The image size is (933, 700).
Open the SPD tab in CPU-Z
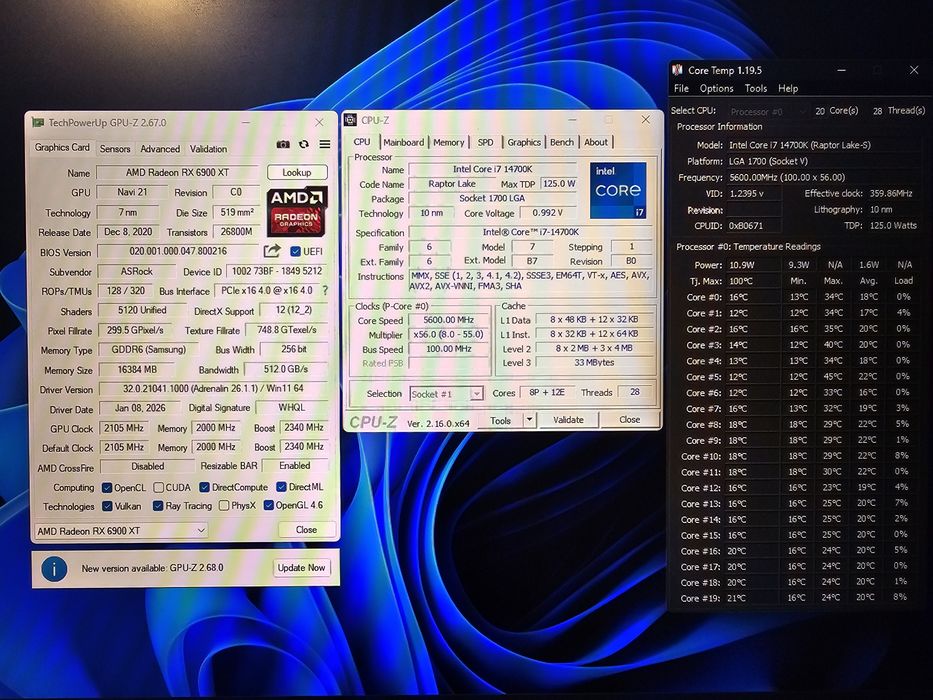pyautogui.click(x=486, y=142)
